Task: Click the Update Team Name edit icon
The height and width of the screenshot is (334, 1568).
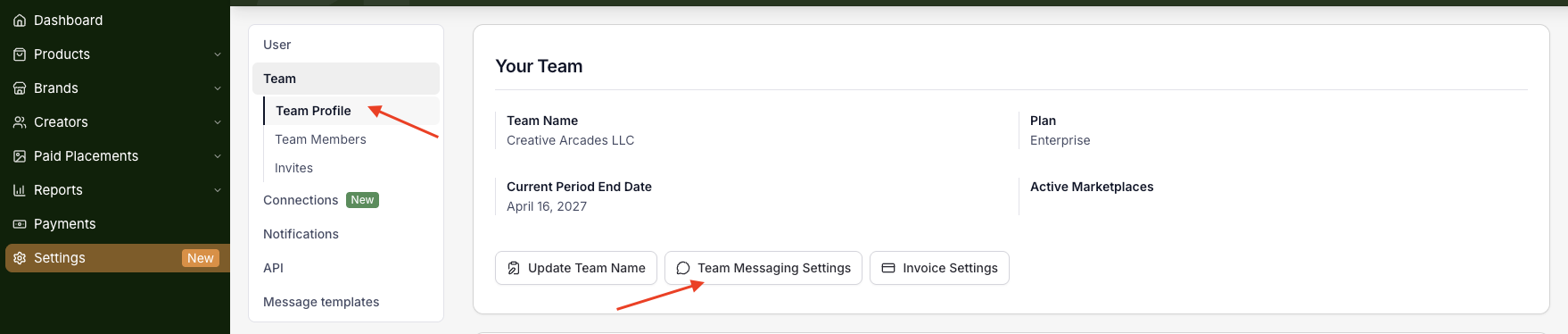Action: click(x=514, y=268)
